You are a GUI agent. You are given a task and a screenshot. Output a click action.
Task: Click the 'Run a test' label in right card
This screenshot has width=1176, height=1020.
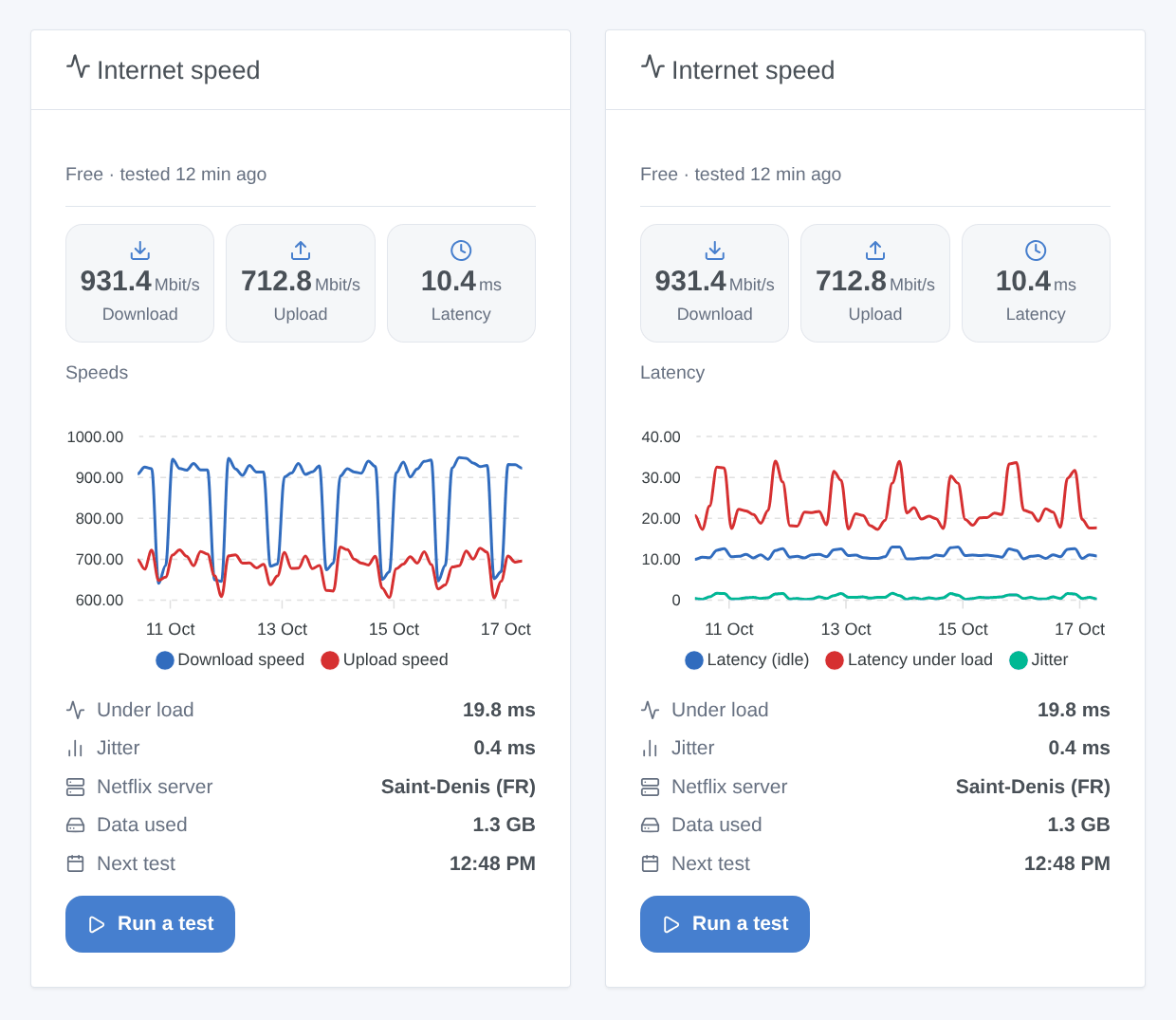pyautogui.click(x=740, y=923)
